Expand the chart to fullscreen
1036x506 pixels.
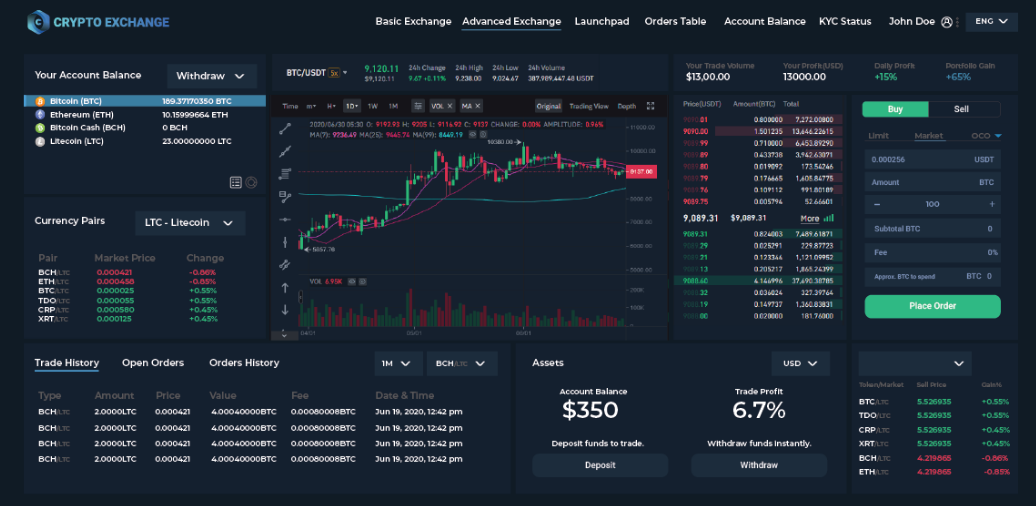tap(650, 106)
